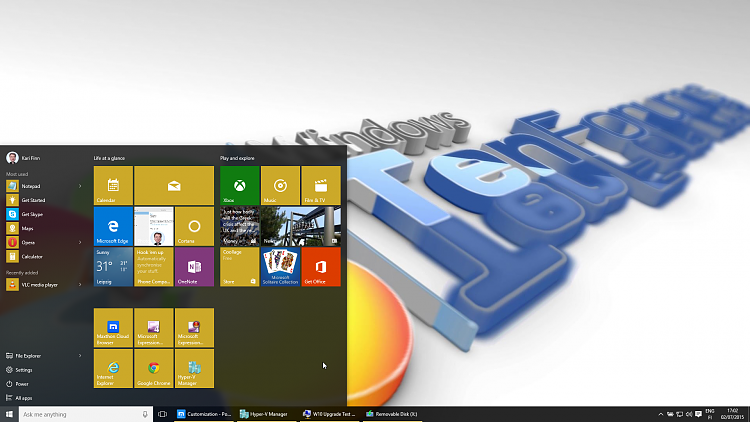The width and height of the screenshot is (750, 422).
Task: Open the Music tile
Action: pyautogui.click(x=280, y=186)
